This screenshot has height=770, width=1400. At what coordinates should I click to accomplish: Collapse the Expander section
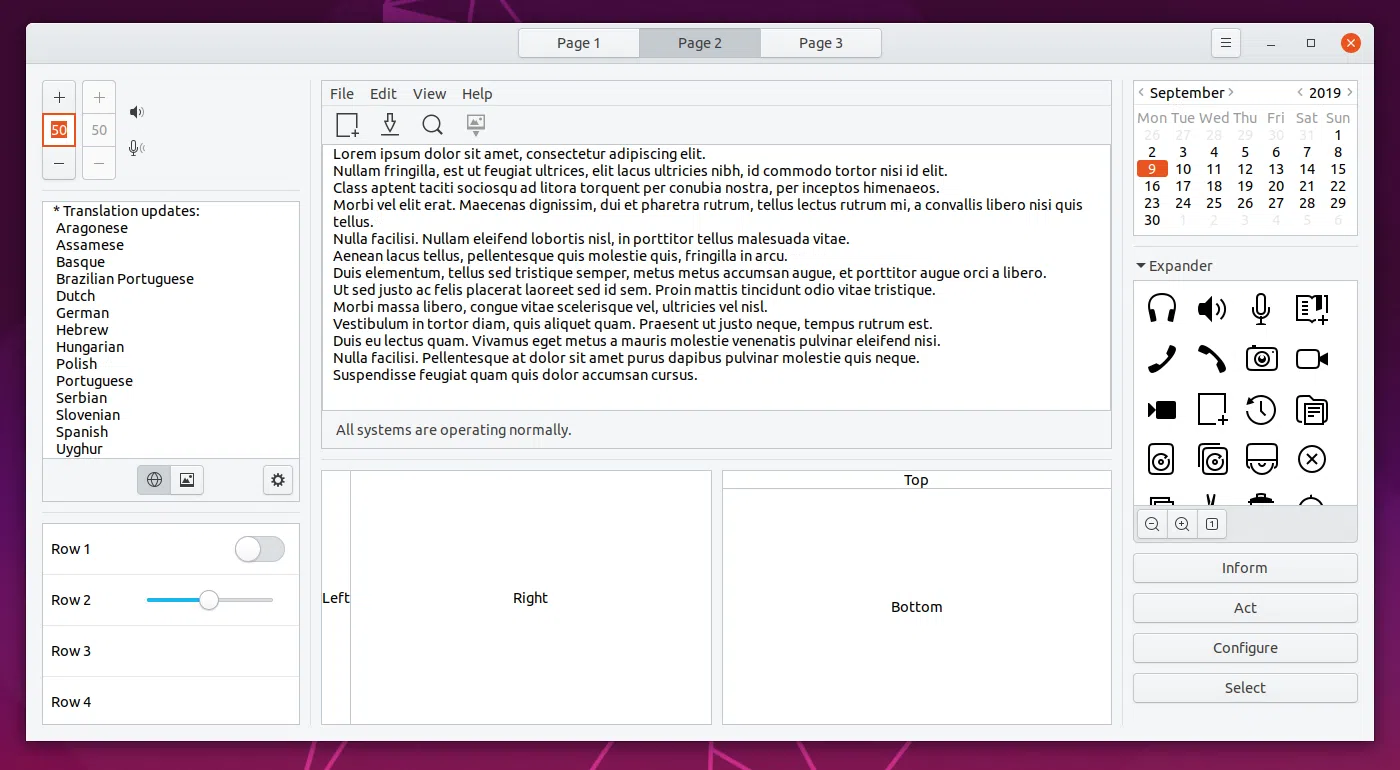pyautogui.click(x=1141, y=266)
